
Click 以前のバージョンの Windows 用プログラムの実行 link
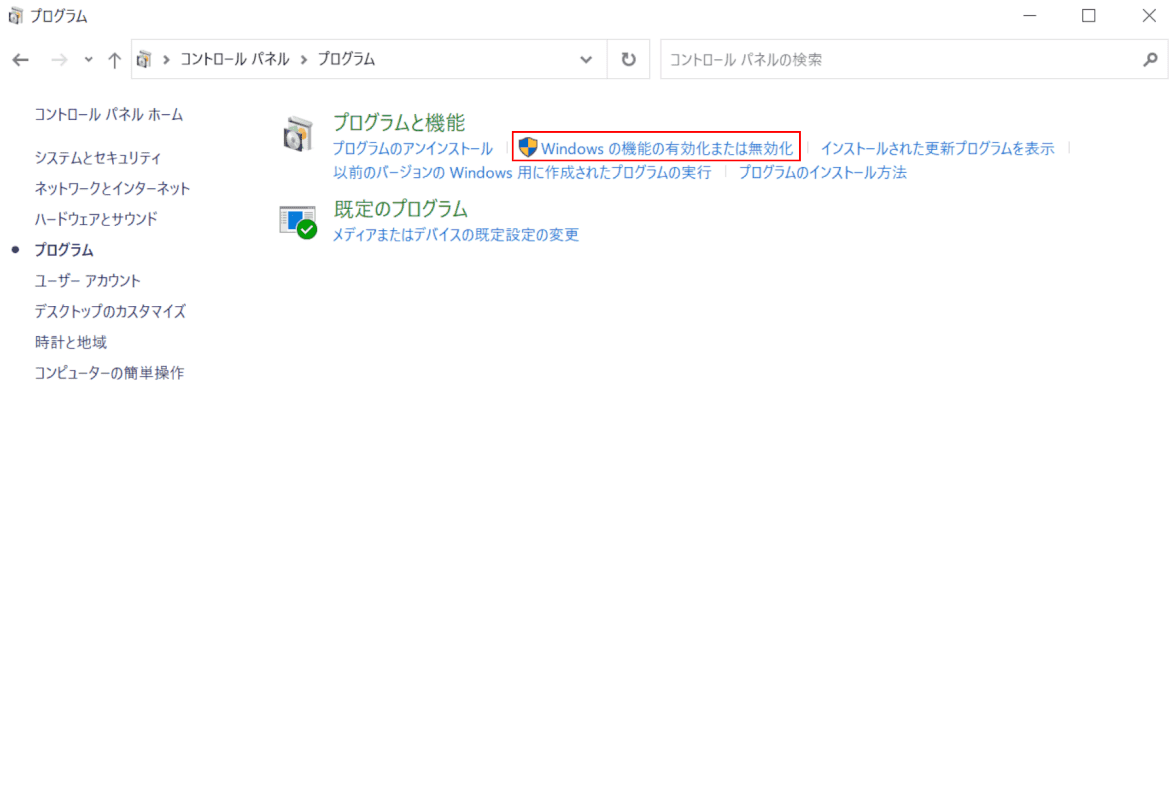click(x=522, y=173)
